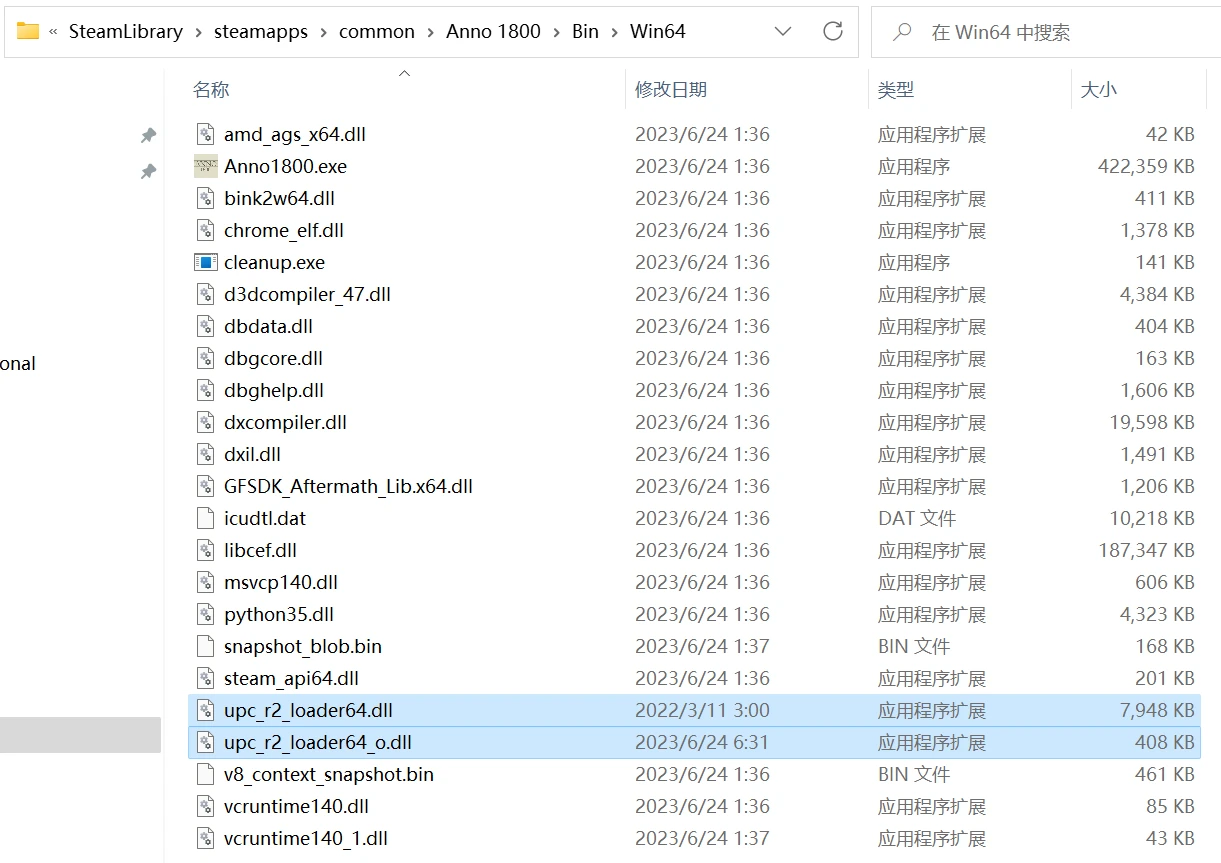Image resolution: width=1221 pixels, height=863 pixels.
Task: Click the Win64 breadcrumb segment
Action: (x=658, y=32)
